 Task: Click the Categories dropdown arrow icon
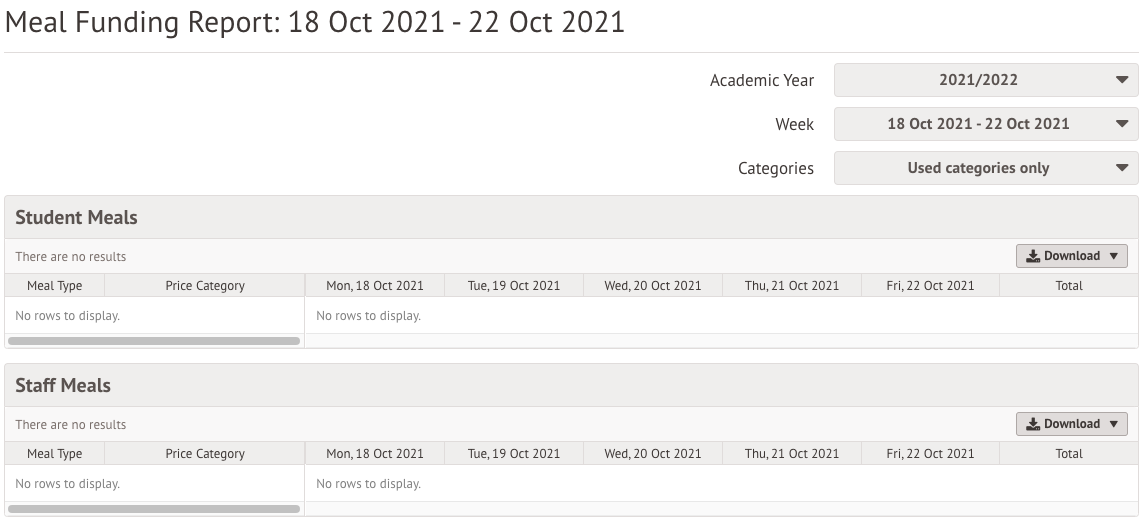point(1122,168)
